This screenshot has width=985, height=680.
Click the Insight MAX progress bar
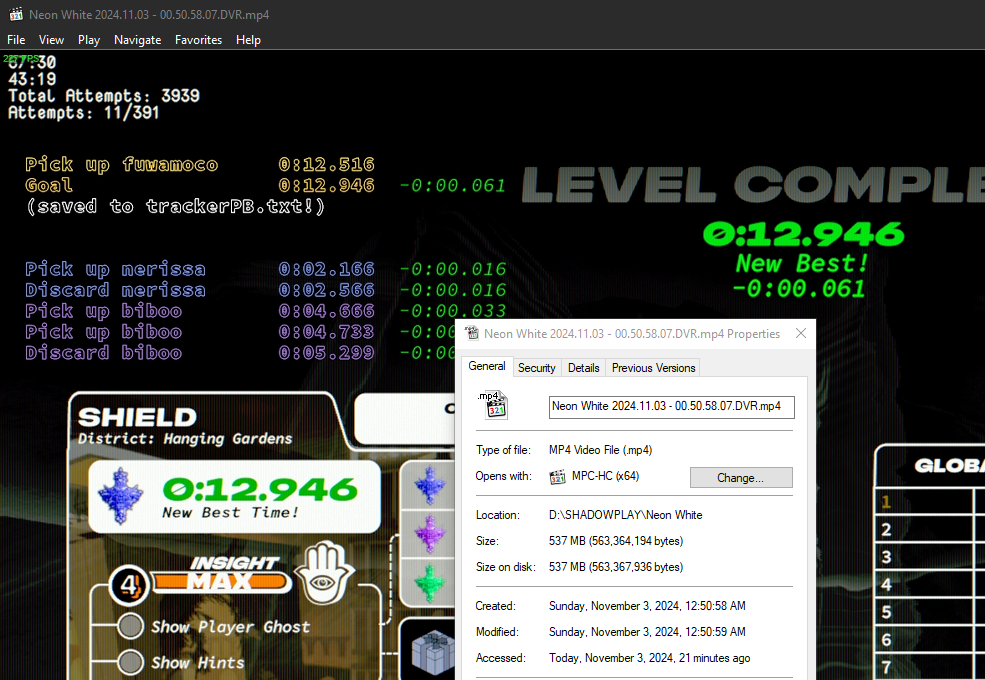(x=220, y=581)
